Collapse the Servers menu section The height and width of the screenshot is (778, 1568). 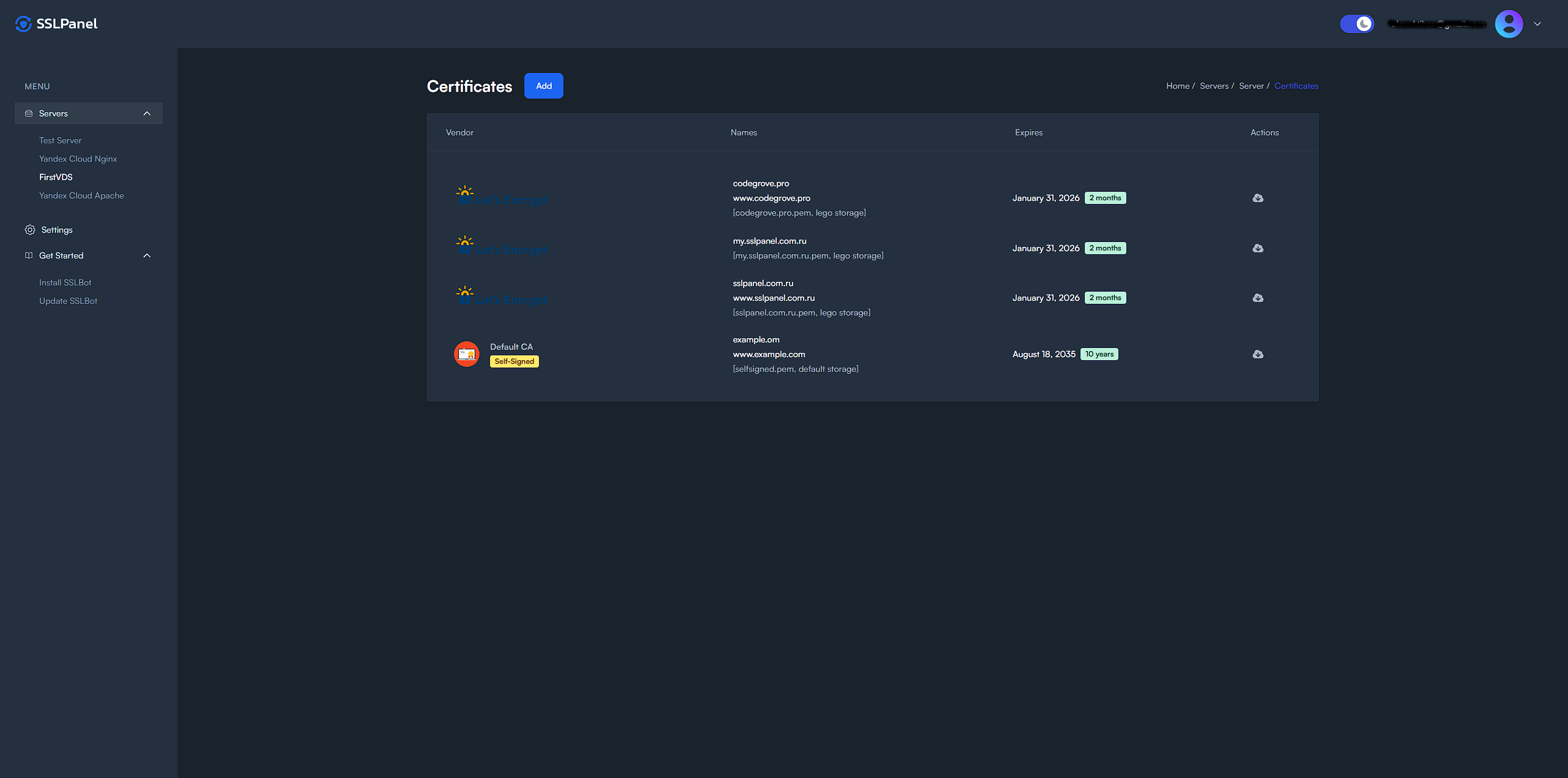click(146, 113)
